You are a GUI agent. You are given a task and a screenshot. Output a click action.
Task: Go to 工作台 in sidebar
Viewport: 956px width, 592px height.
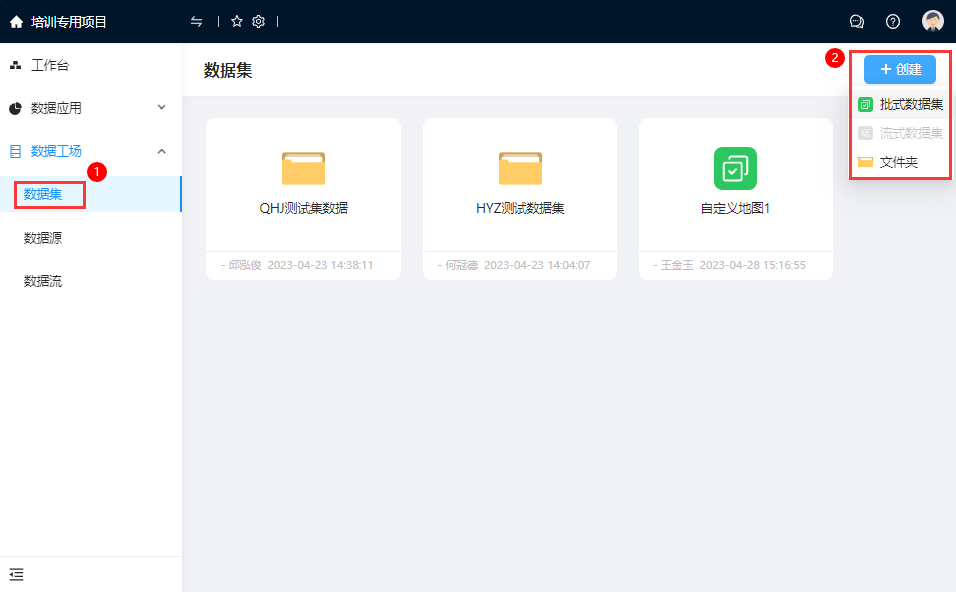50,65
